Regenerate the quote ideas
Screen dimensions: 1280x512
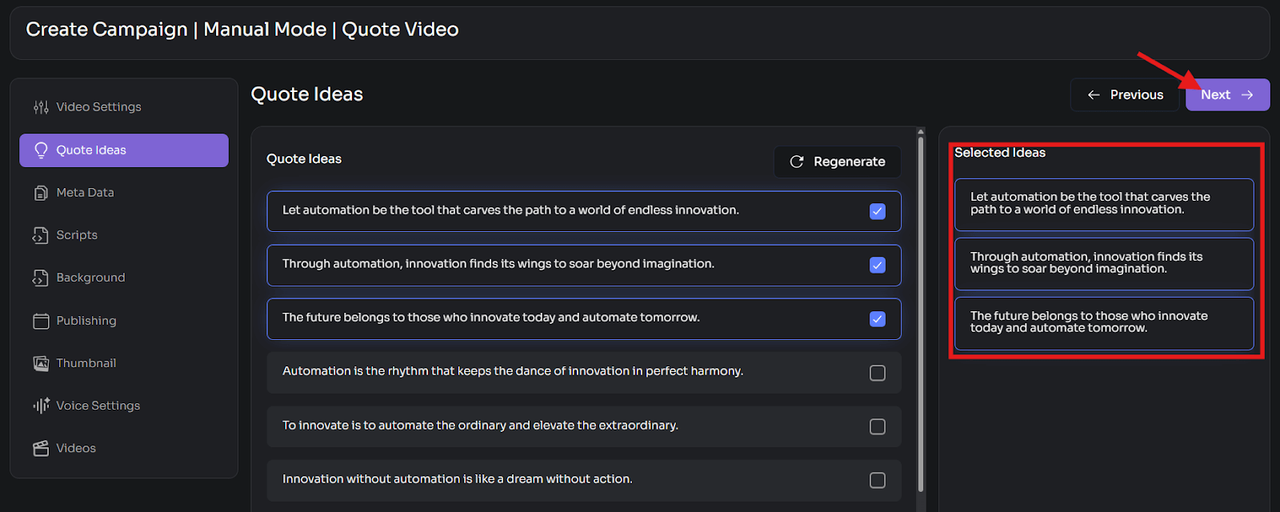coord(837,162)
